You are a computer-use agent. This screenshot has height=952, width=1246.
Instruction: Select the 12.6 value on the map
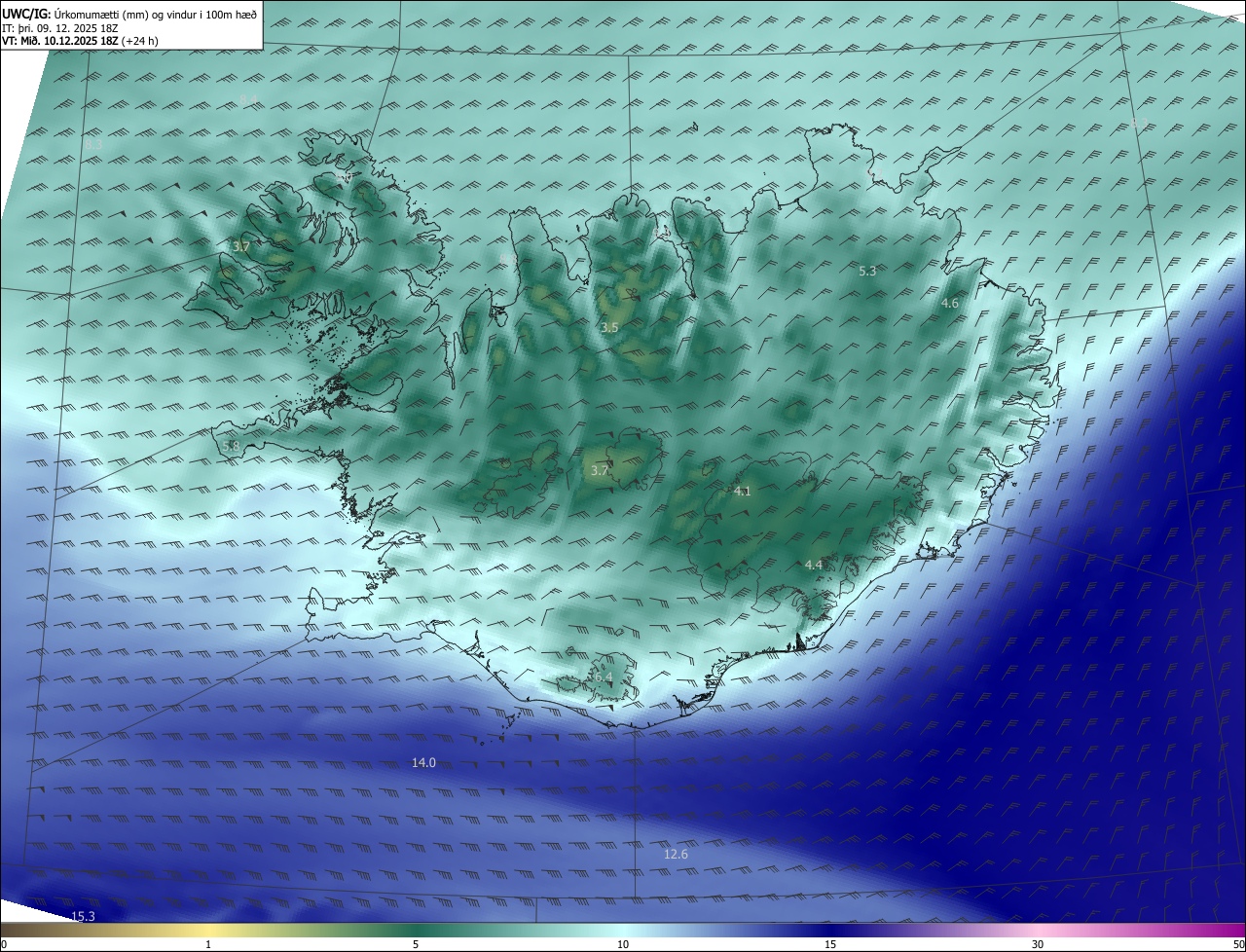point(676,854)
